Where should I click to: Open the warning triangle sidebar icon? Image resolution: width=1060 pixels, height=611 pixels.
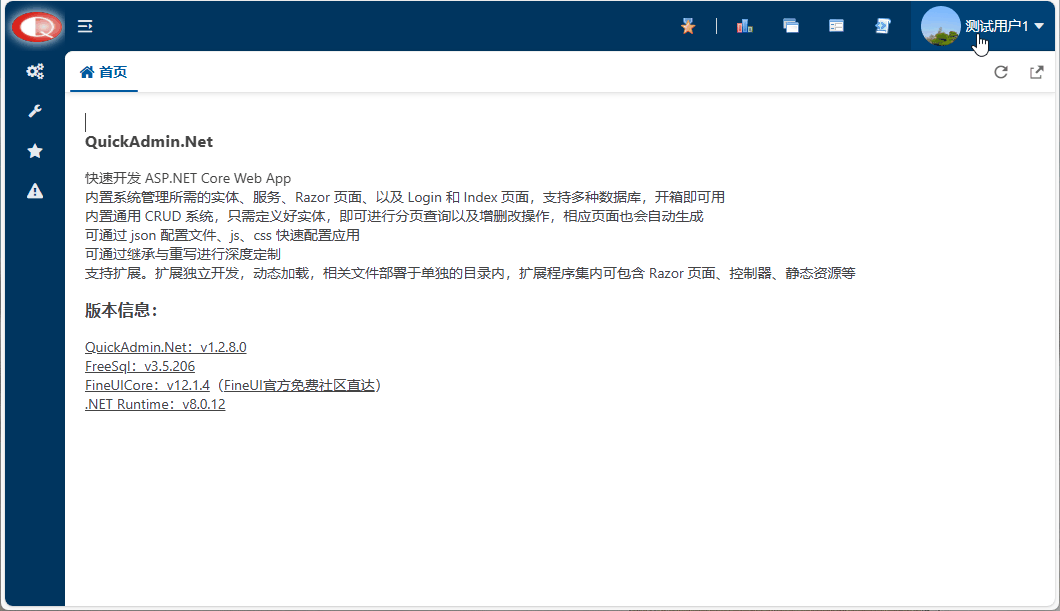(x=35, y=191)
